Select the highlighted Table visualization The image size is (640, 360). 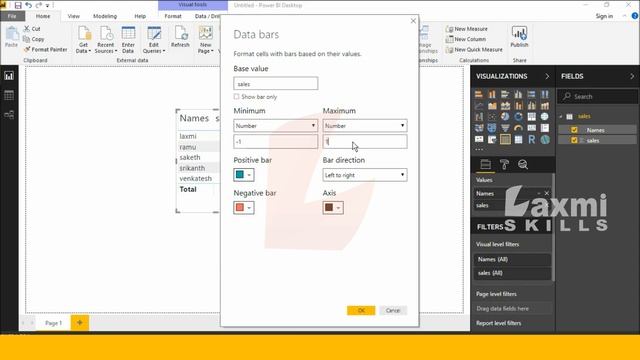(x=505, y=140)
